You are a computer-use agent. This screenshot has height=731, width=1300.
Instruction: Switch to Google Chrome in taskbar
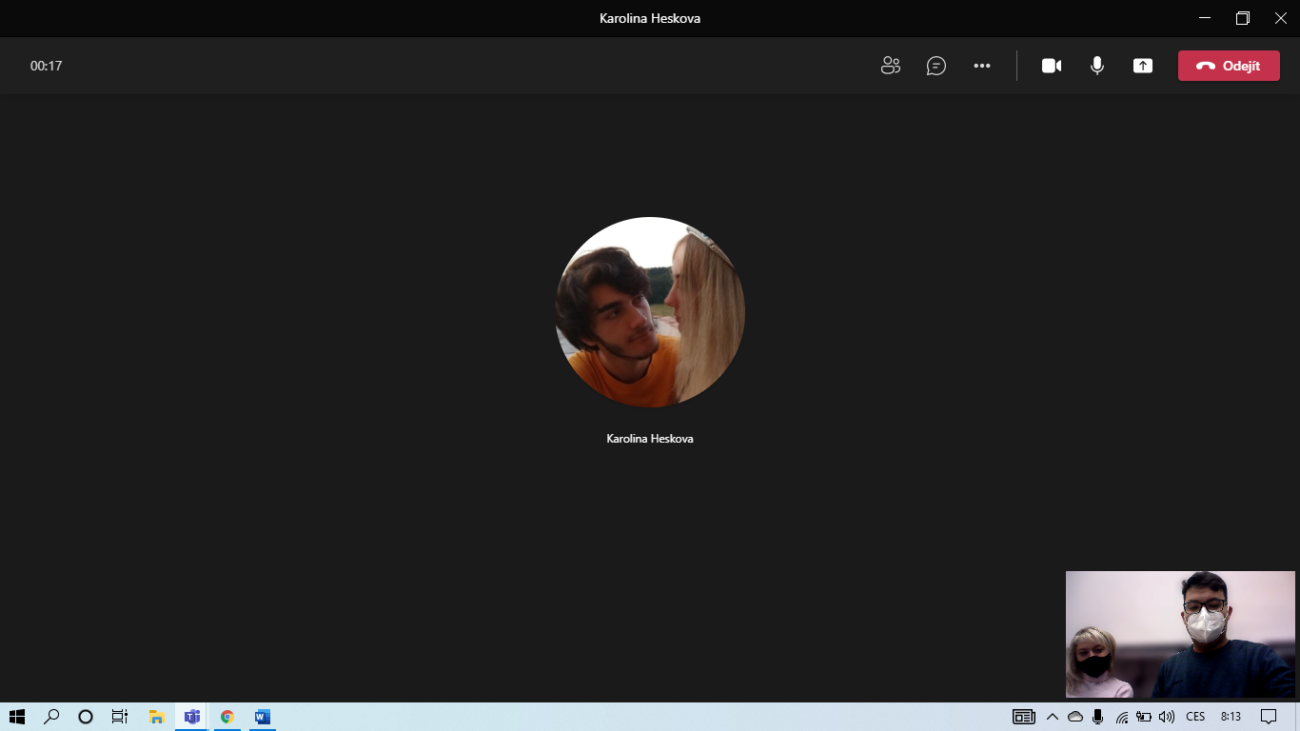coord(227,717)
